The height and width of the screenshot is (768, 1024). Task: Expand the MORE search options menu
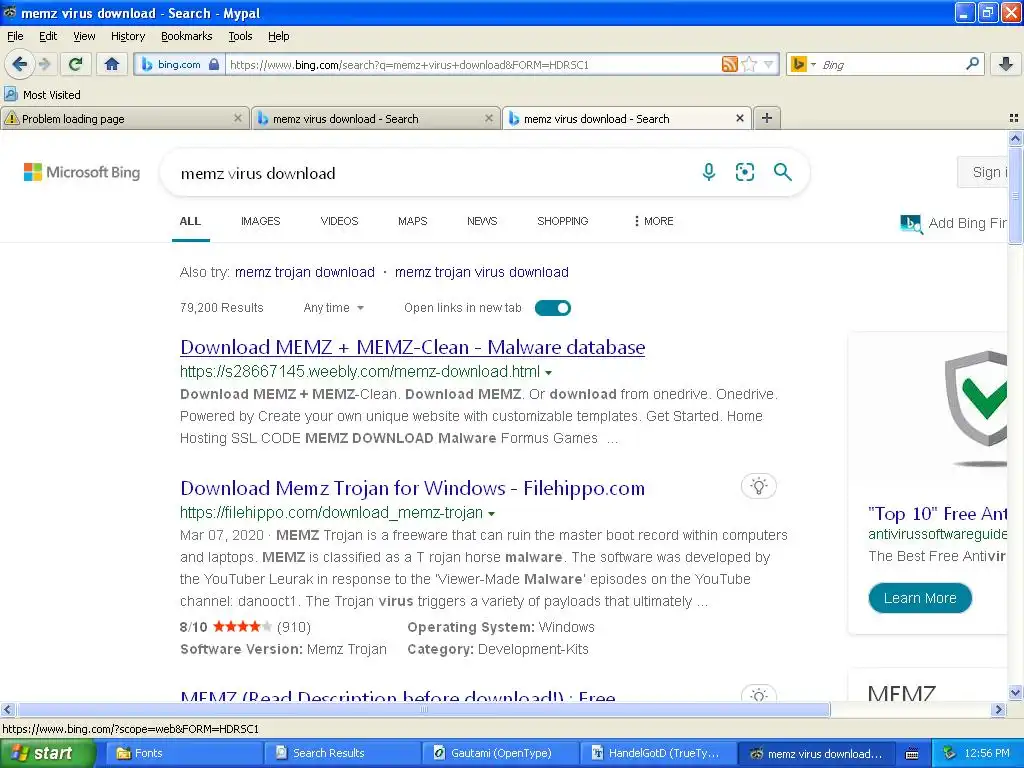pyautogui.click(x=654, y=221)
